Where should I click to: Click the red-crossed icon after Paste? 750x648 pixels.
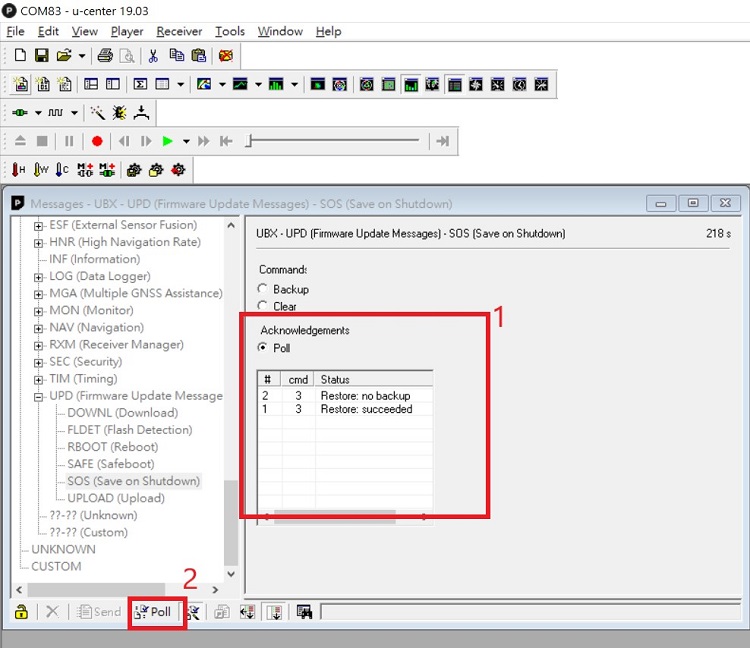[226, 55]
